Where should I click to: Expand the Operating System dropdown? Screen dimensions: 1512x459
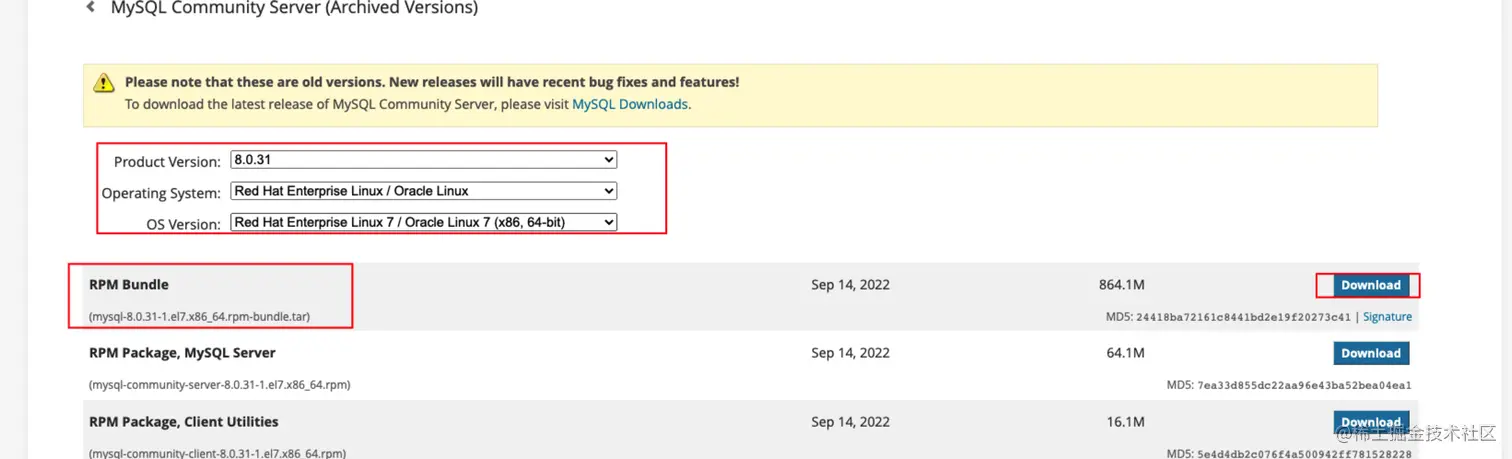(x=423, y=191)
